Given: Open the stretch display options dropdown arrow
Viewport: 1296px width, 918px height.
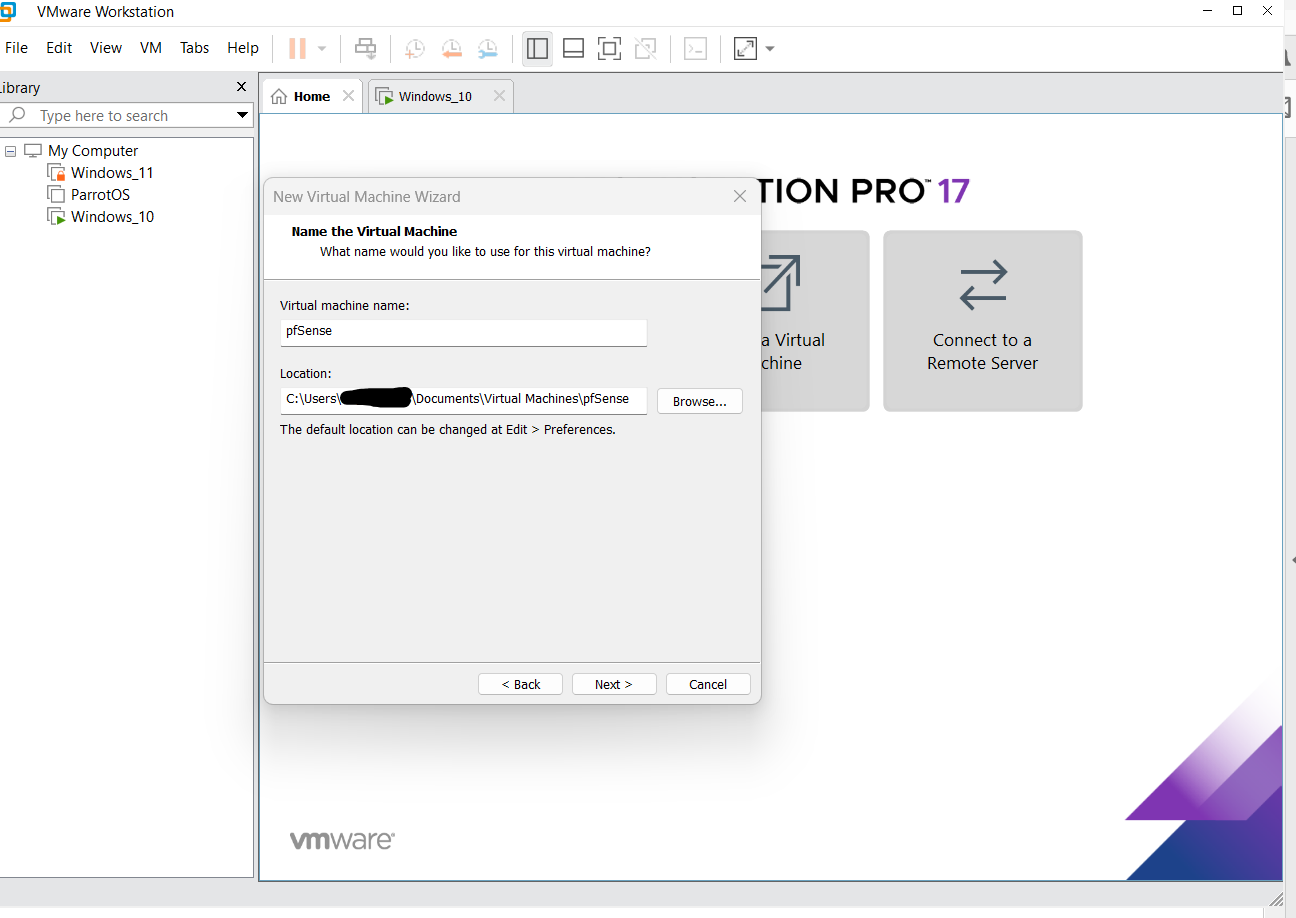Looking at the screenshot, I should tap(770, 48).
